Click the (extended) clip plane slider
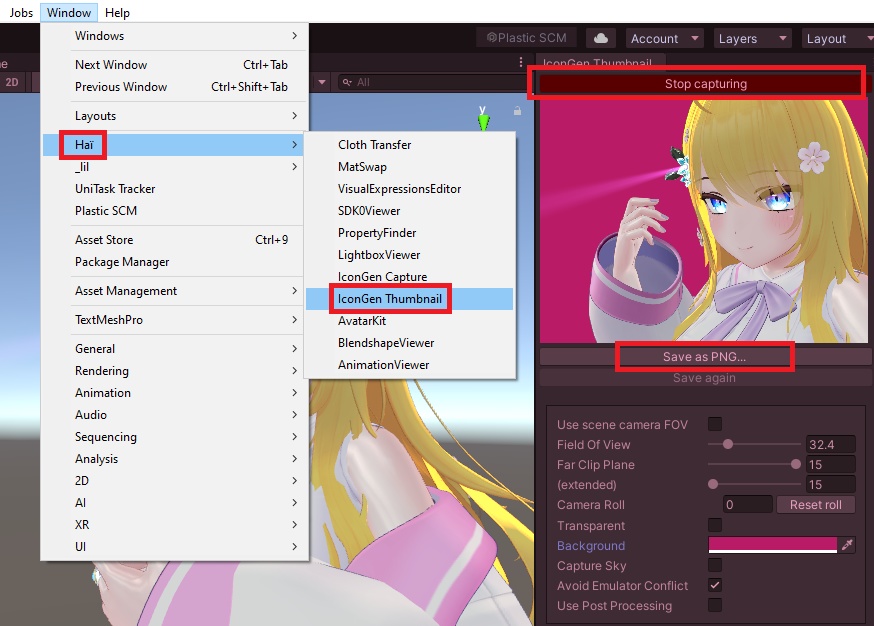874x626 pixels. (x=754, y=484)
